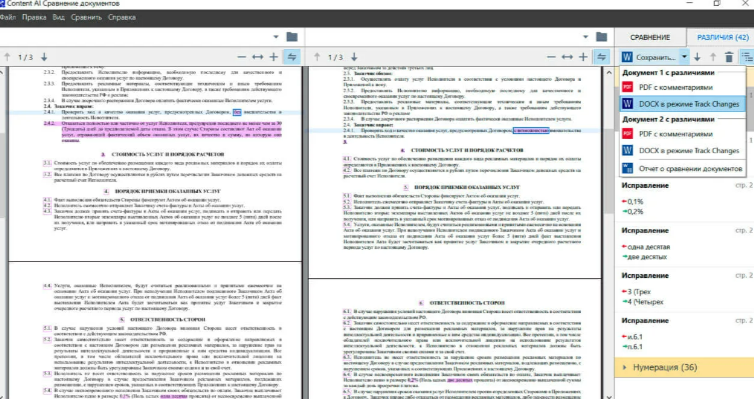Zoom in right document view

coord(583,57)
